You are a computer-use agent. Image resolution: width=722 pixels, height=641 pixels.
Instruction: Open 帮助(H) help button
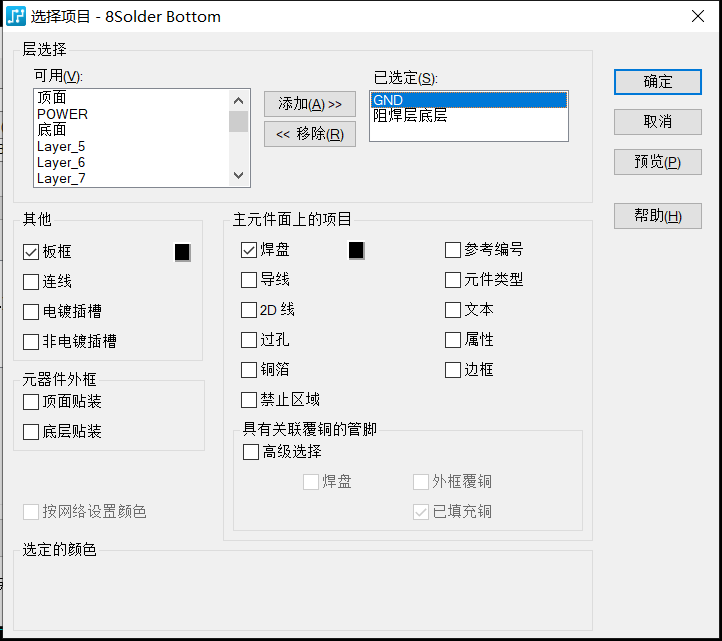658,216
